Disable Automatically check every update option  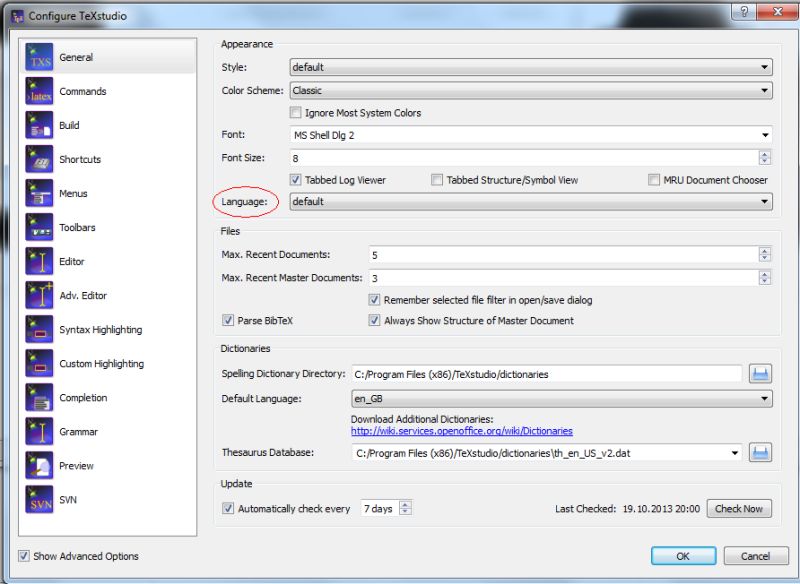[228, 508]
